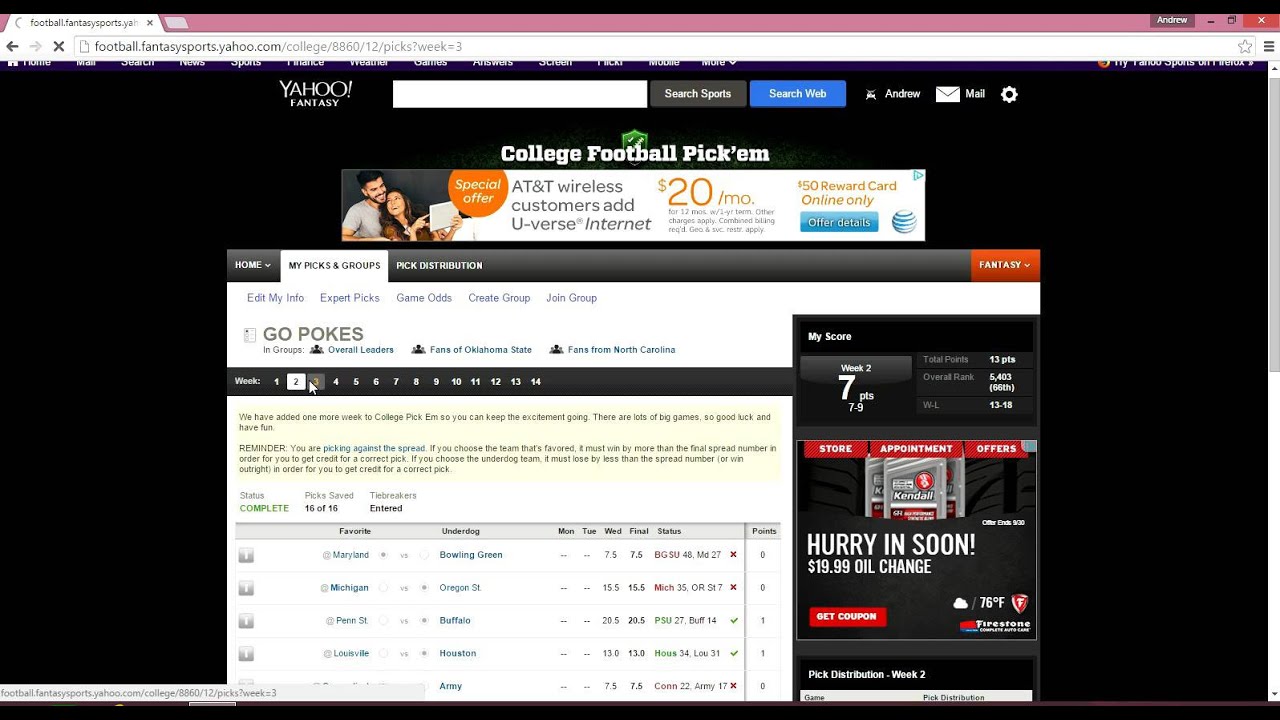Viewport: 1280px width, 720px height.
Task: Open the picking against the spread link
Action: click(x=374, y=448)
